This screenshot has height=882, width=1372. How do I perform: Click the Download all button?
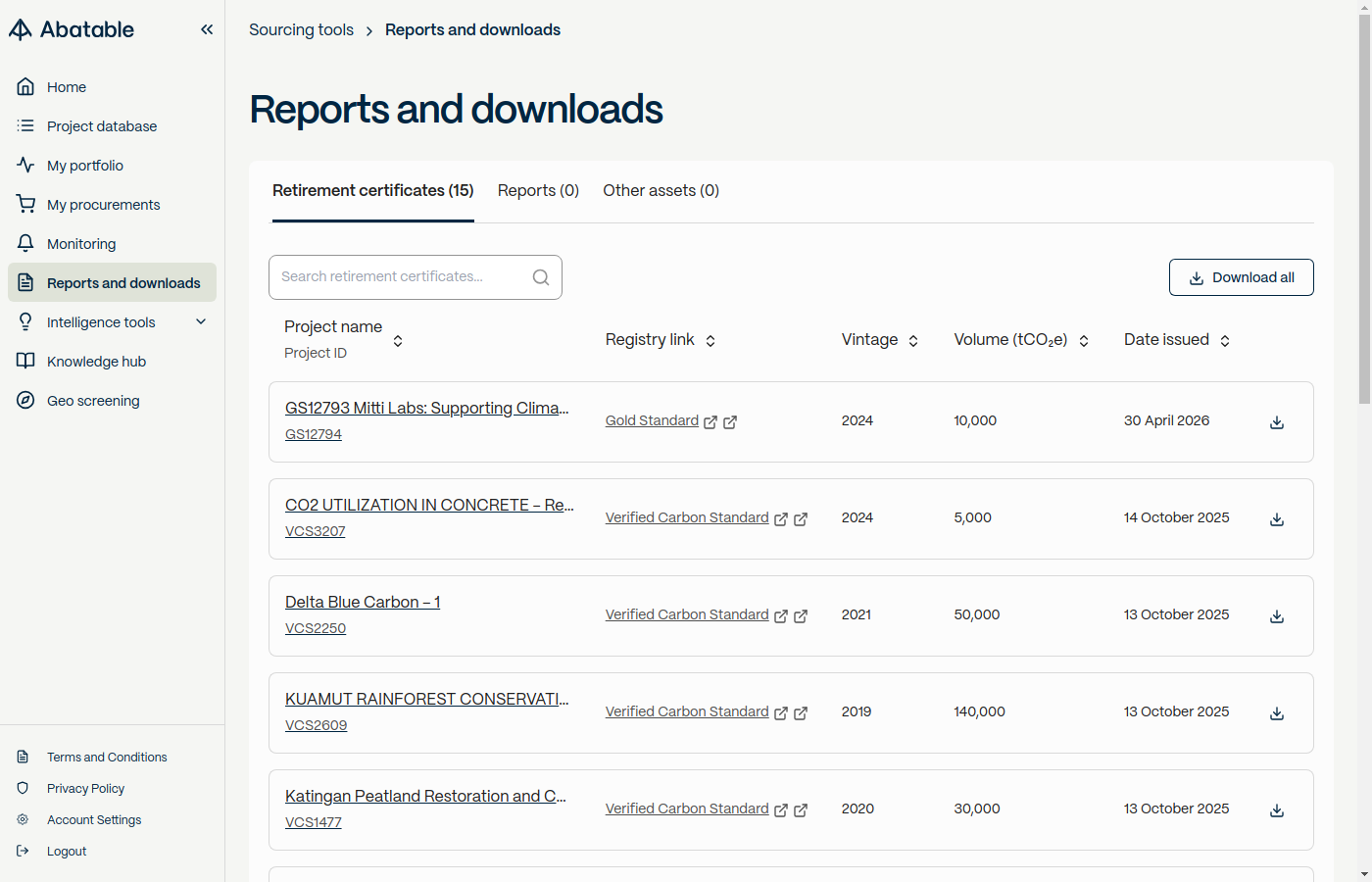click(x=1241, y=277)
